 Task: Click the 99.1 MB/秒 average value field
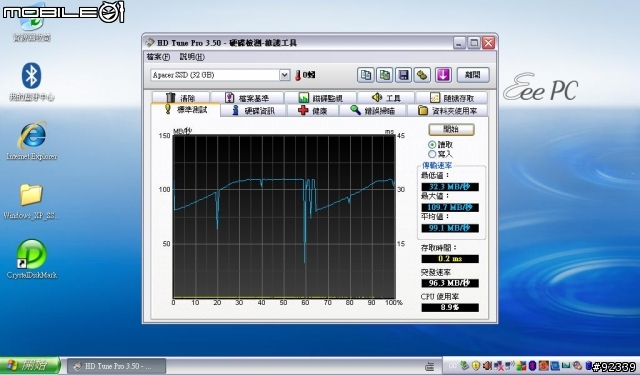coord(450,228)
